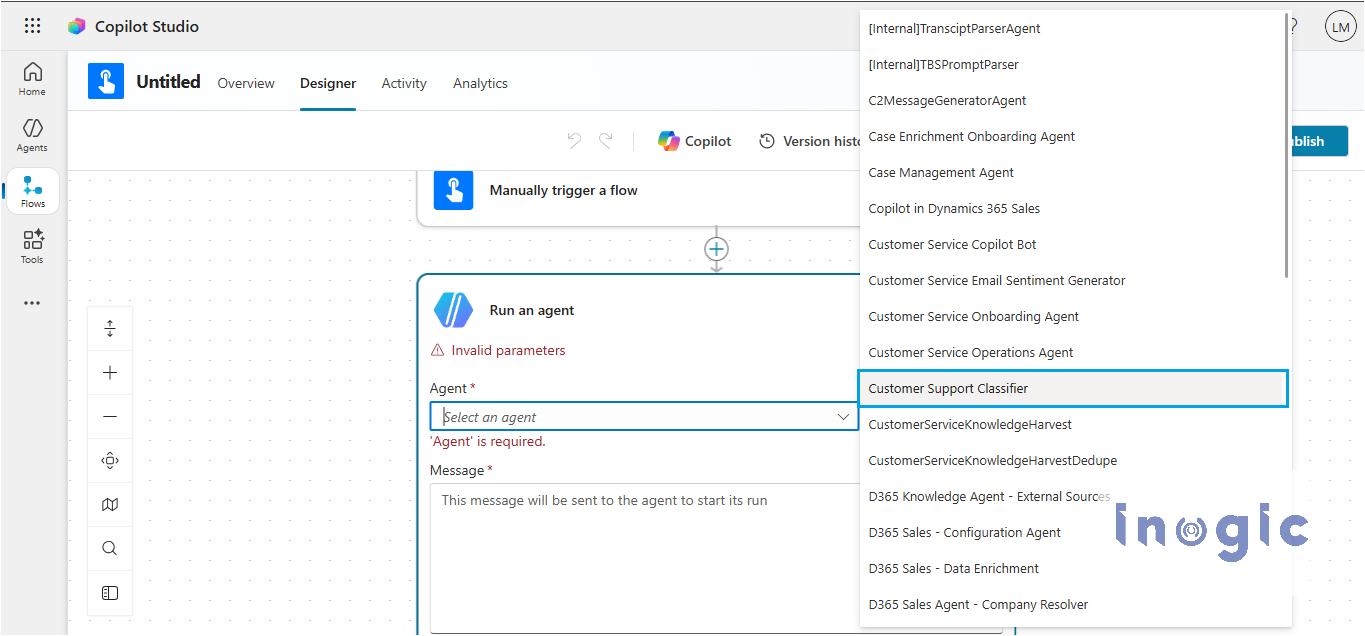Choose C2MessageGeneratorAgent option

click(x=1072, y=100)
